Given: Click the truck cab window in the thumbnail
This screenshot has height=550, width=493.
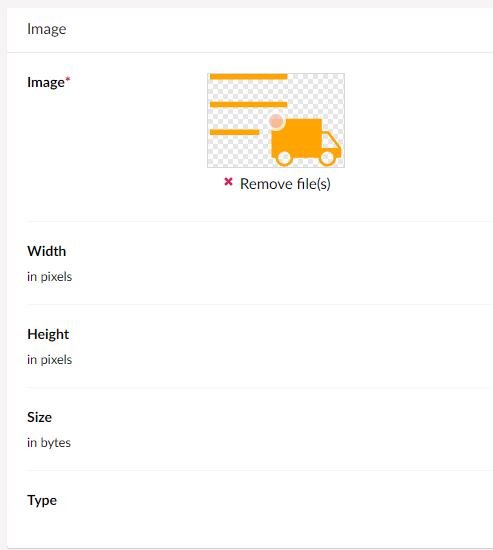Looking at the screenshot, I should coord(330,140).
